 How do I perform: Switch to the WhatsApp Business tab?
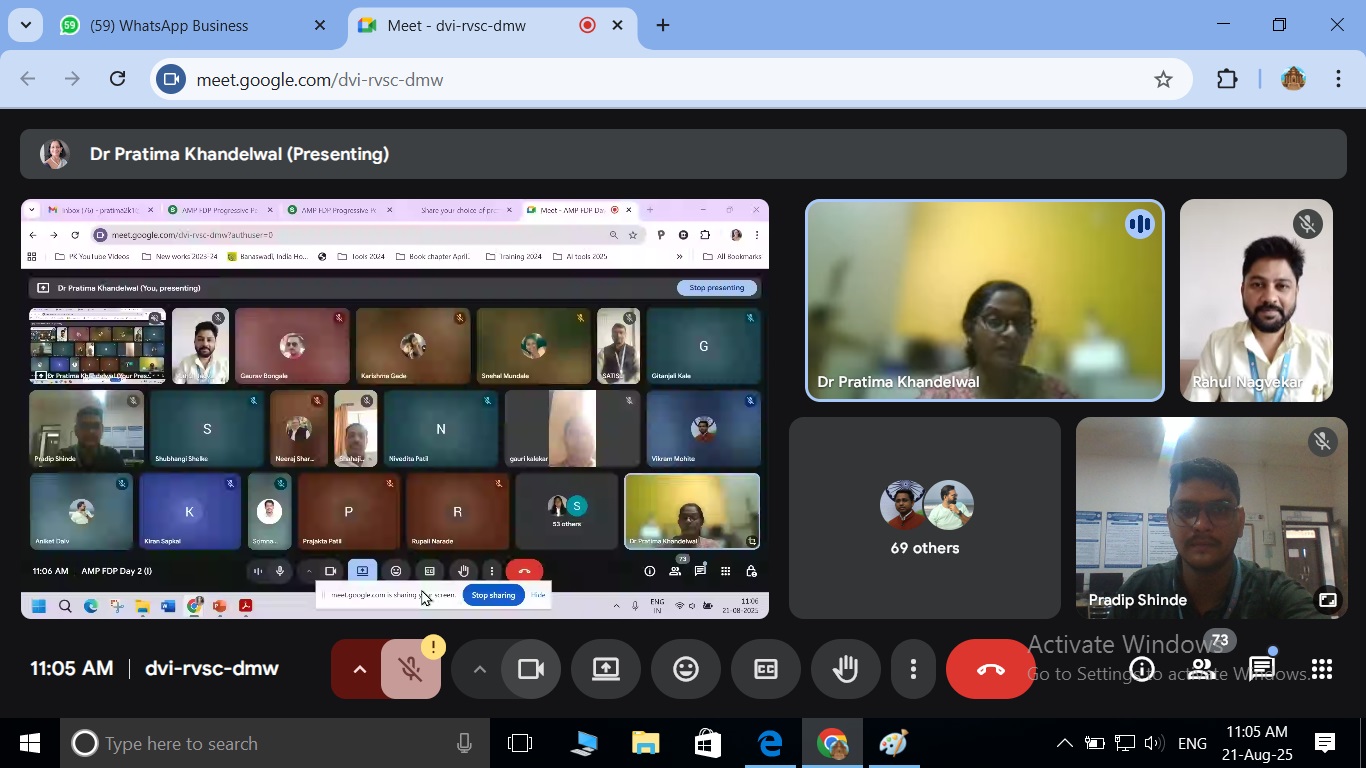[170, 26]
